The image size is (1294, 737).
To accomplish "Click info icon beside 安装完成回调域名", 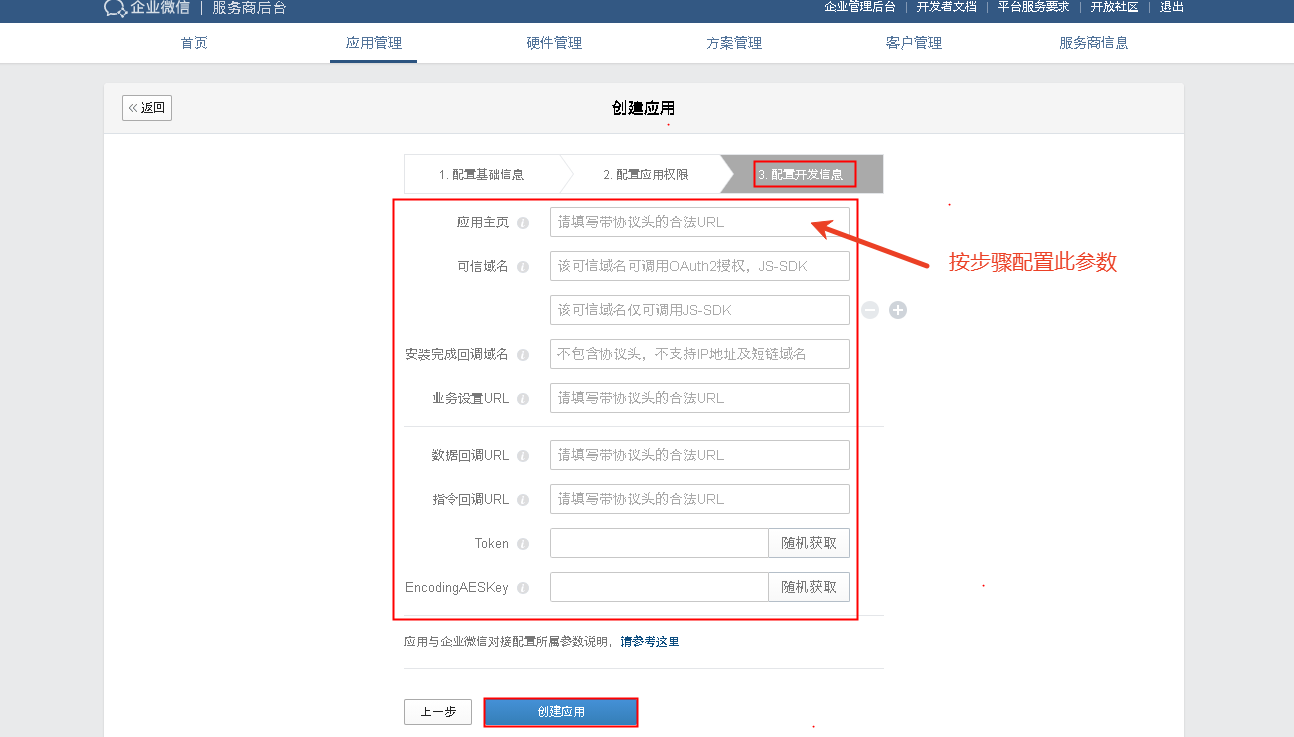I will click(523, 355).
